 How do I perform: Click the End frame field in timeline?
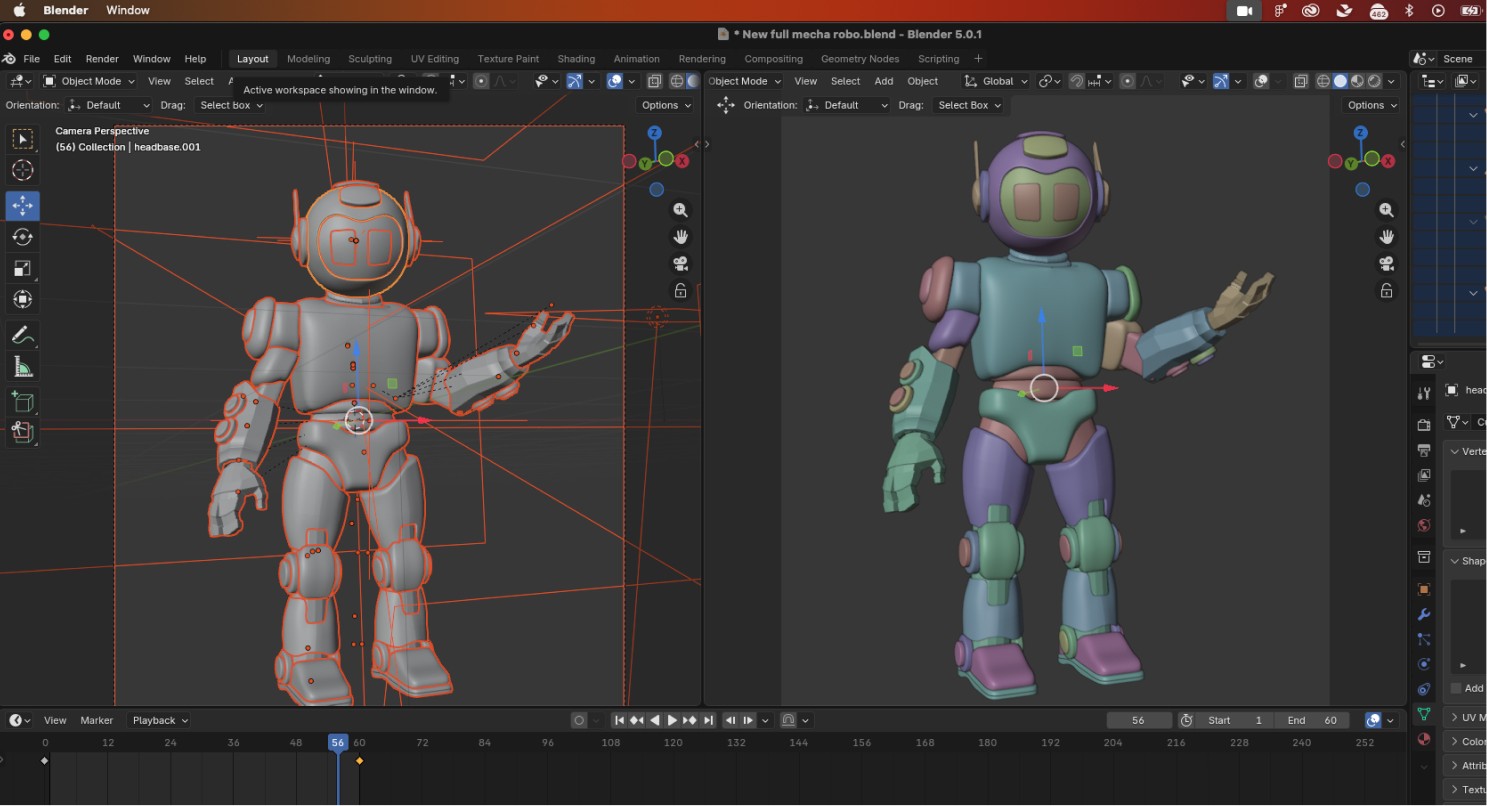tap(1311, 720)
